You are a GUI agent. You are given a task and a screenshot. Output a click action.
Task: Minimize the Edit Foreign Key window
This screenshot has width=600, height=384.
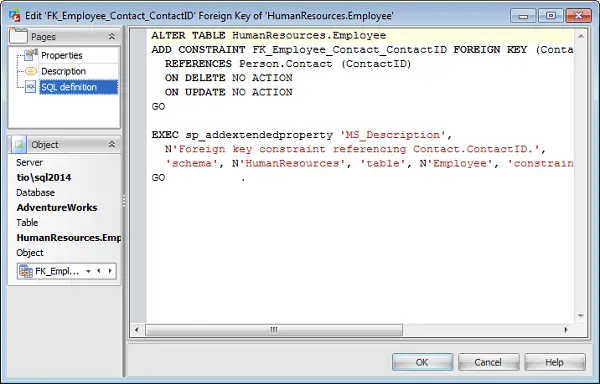(523, 16)
